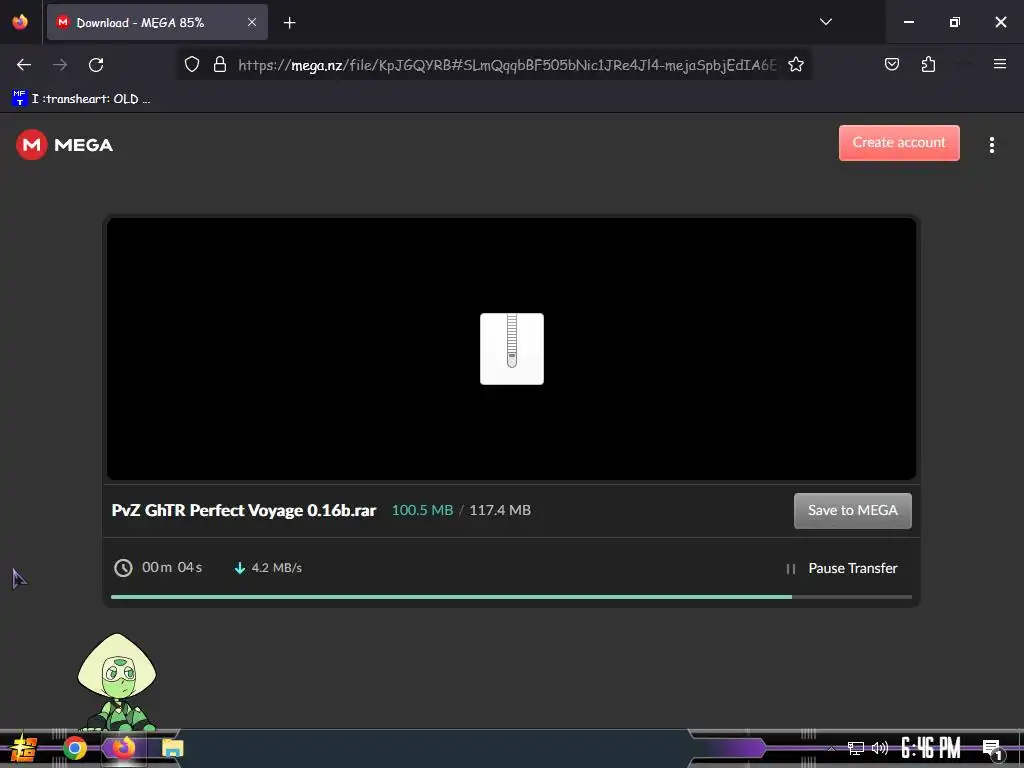Select the Download - MEGA 85% tab

pos(157,22)
